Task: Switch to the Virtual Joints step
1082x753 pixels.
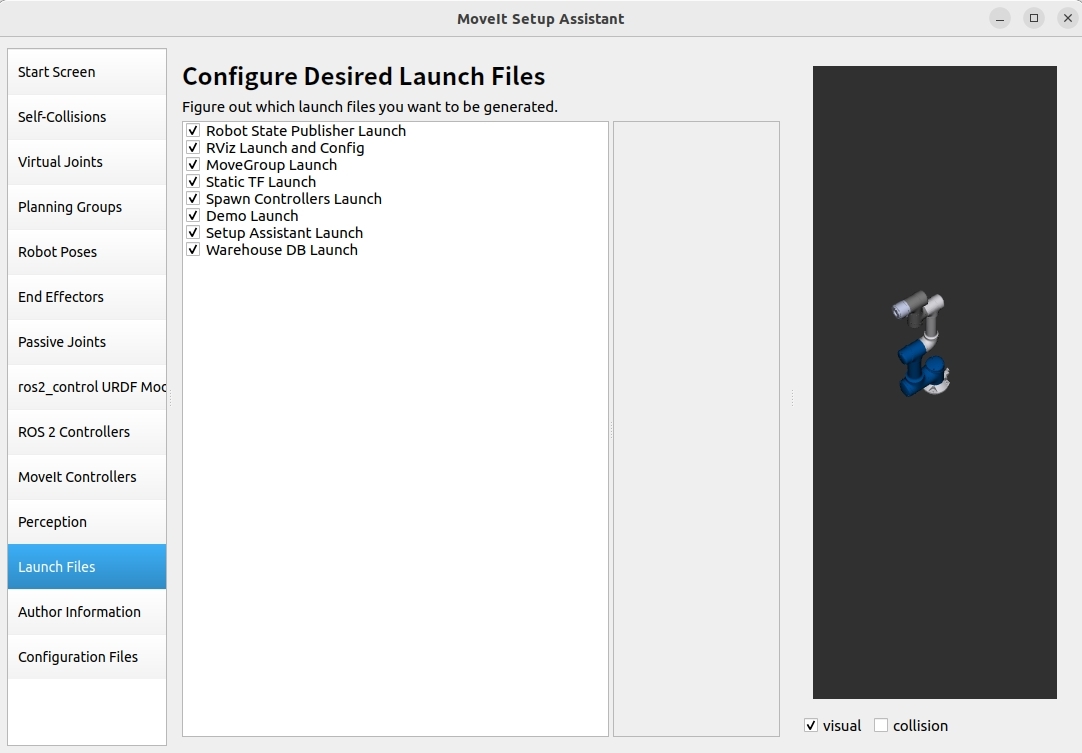Action: click(x=87, y=162)
